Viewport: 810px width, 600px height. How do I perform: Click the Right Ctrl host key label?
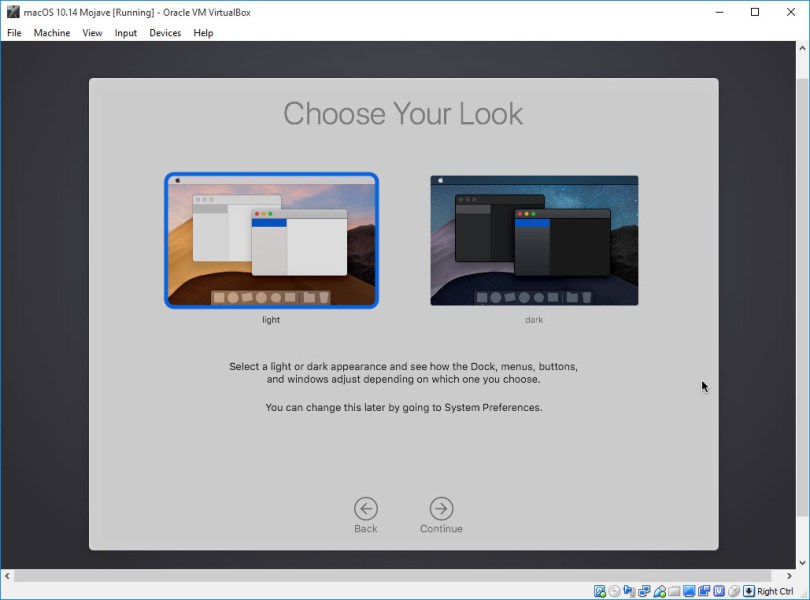(x=775, y=591)
